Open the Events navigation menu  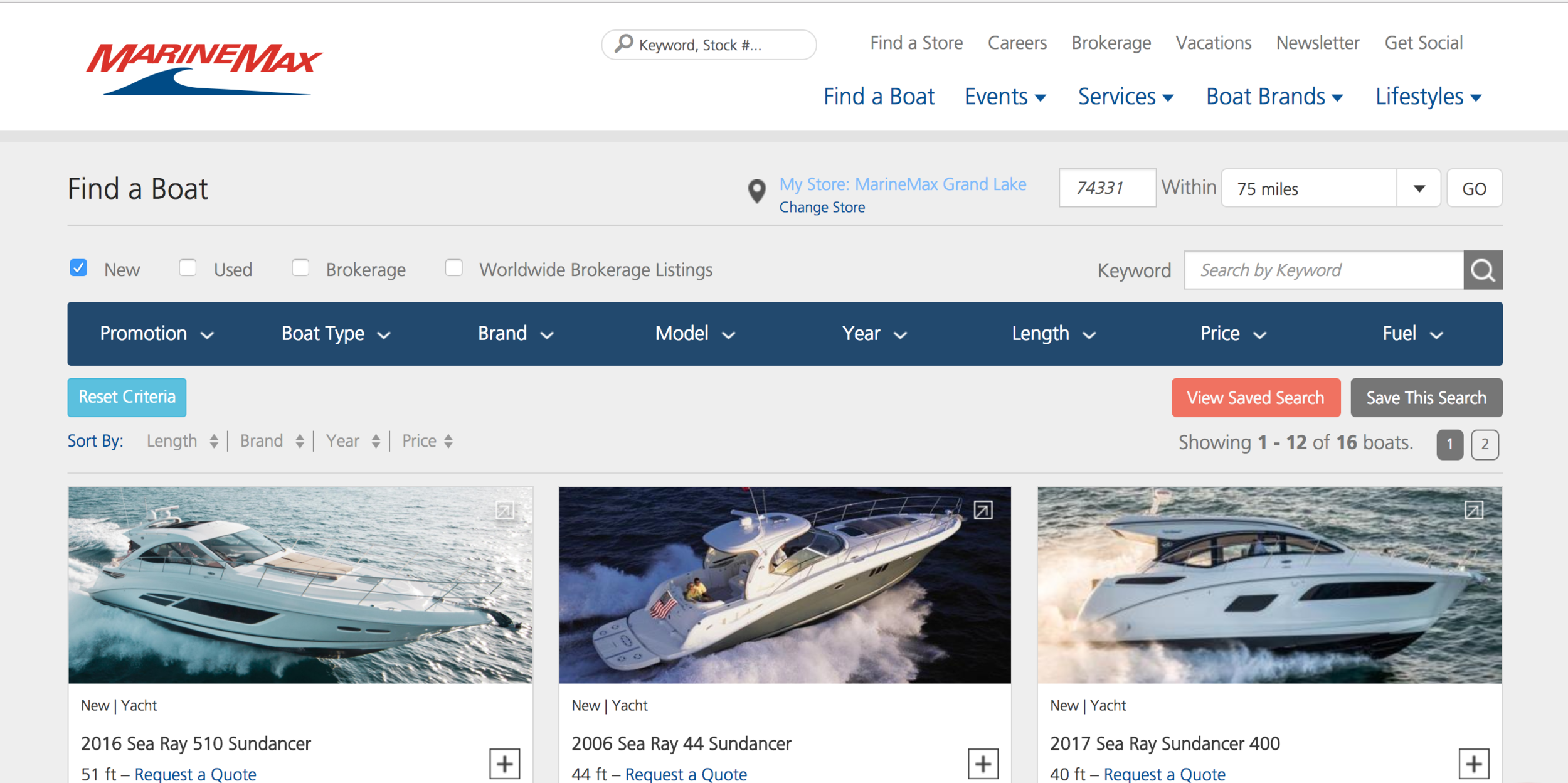(1005, 97)
